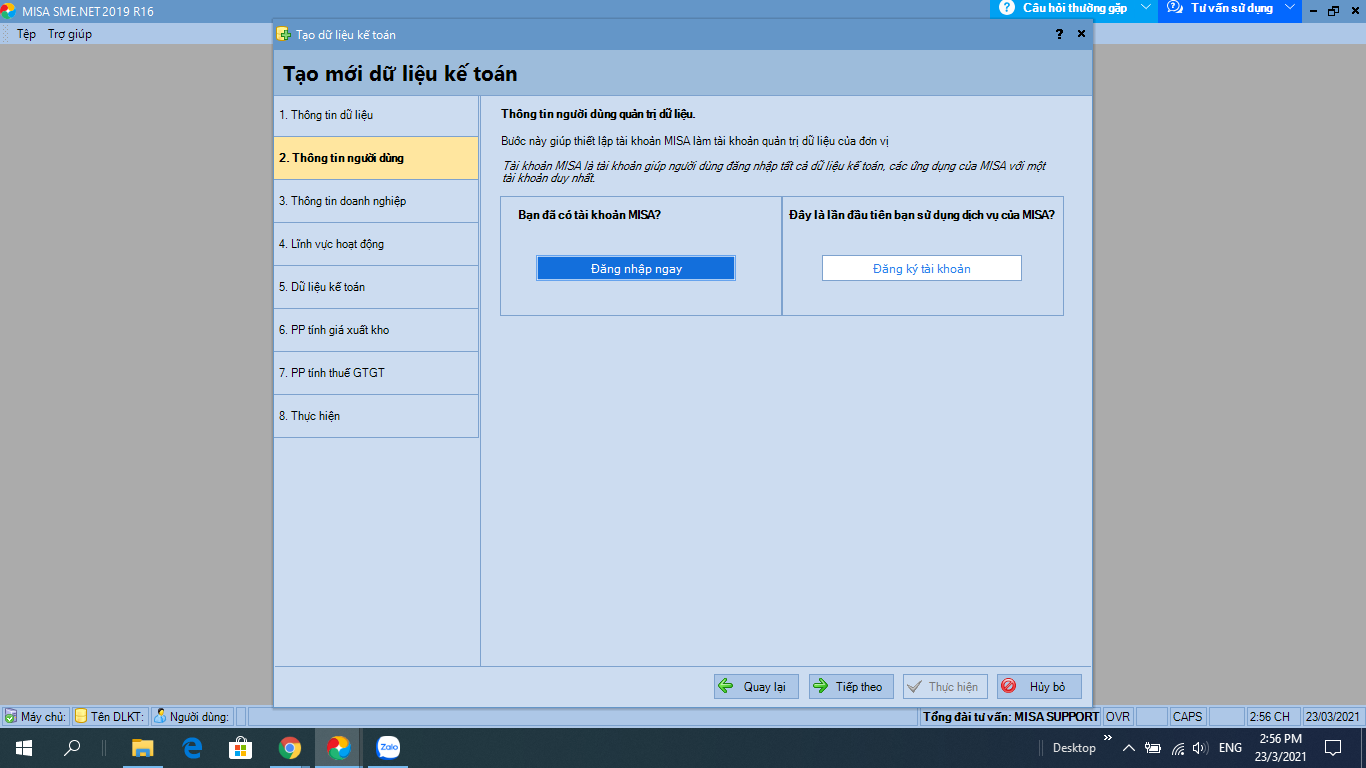Minimize the MISA SME.NET main window
Viewport: 1366px width, 768px height.
point(1312,10)
